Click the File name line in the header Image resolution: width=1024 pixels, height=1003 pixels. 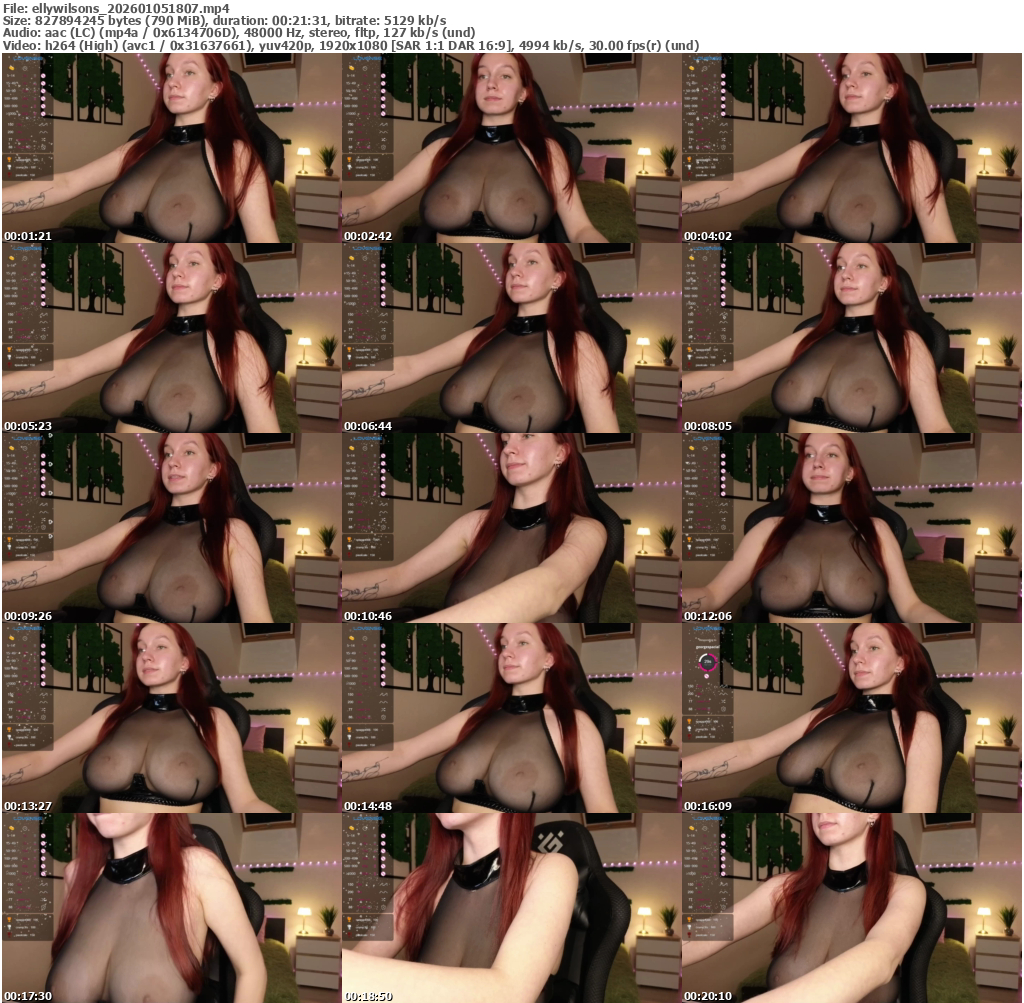pyautogui.click(x=115, y=8)
